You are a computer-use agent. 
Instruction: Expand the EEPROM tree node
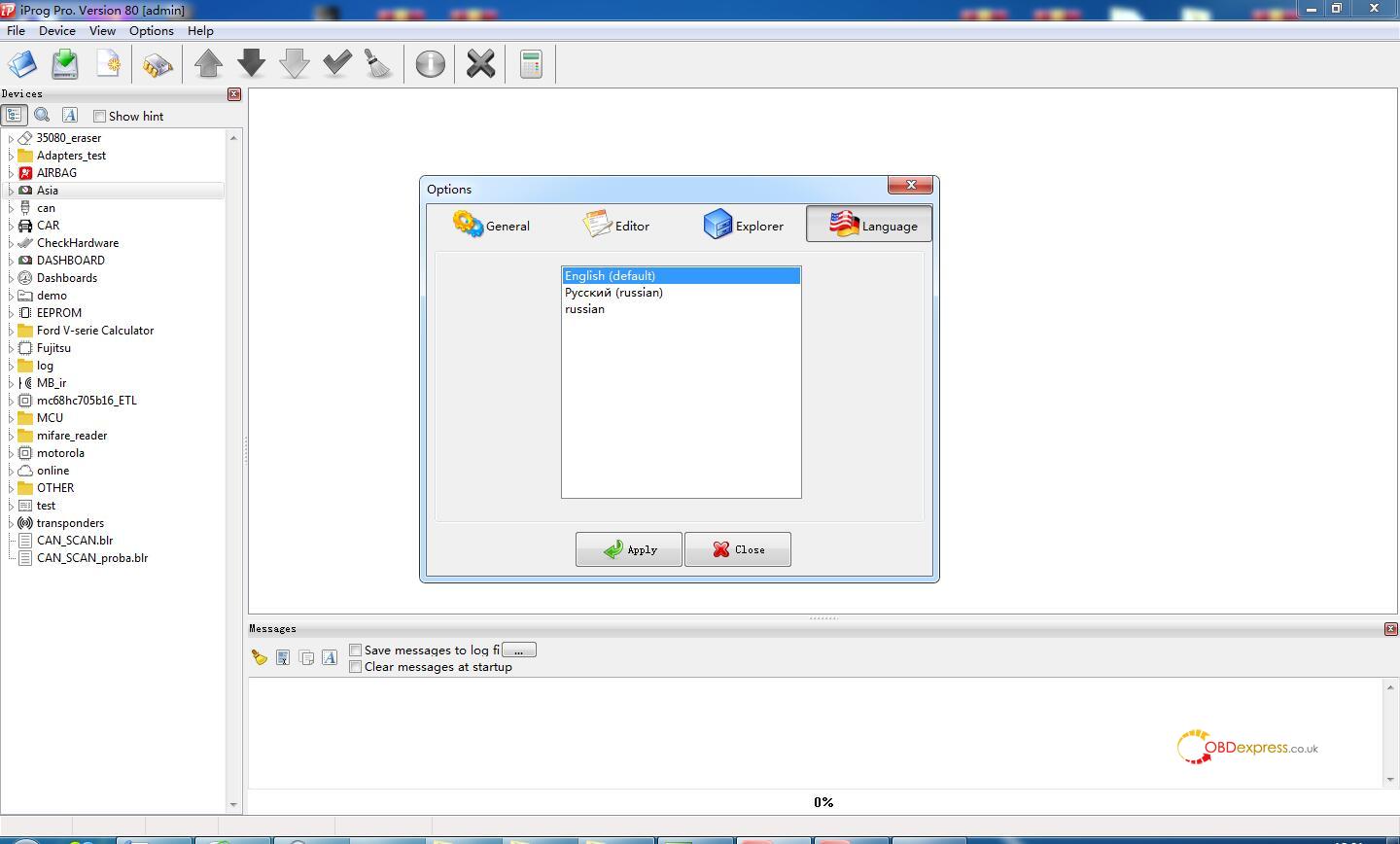tap(11, 313)
